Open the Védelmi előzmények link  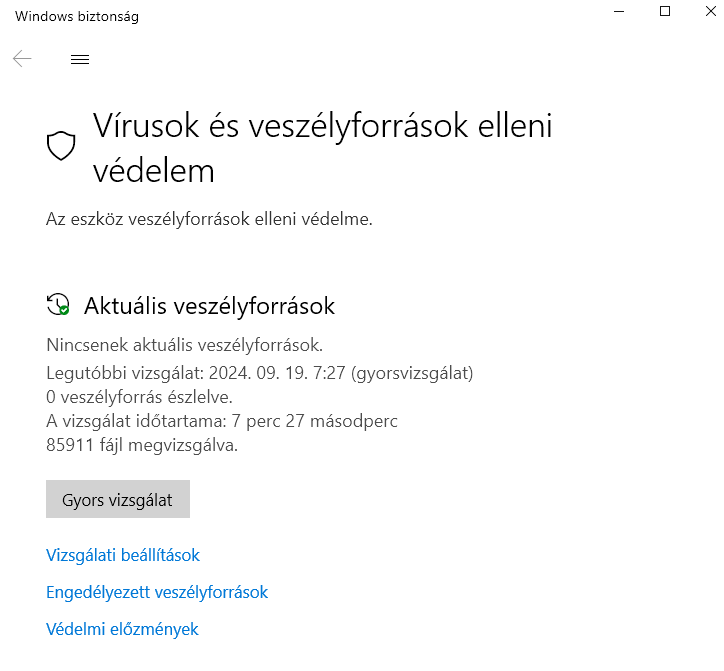point(122,629)
